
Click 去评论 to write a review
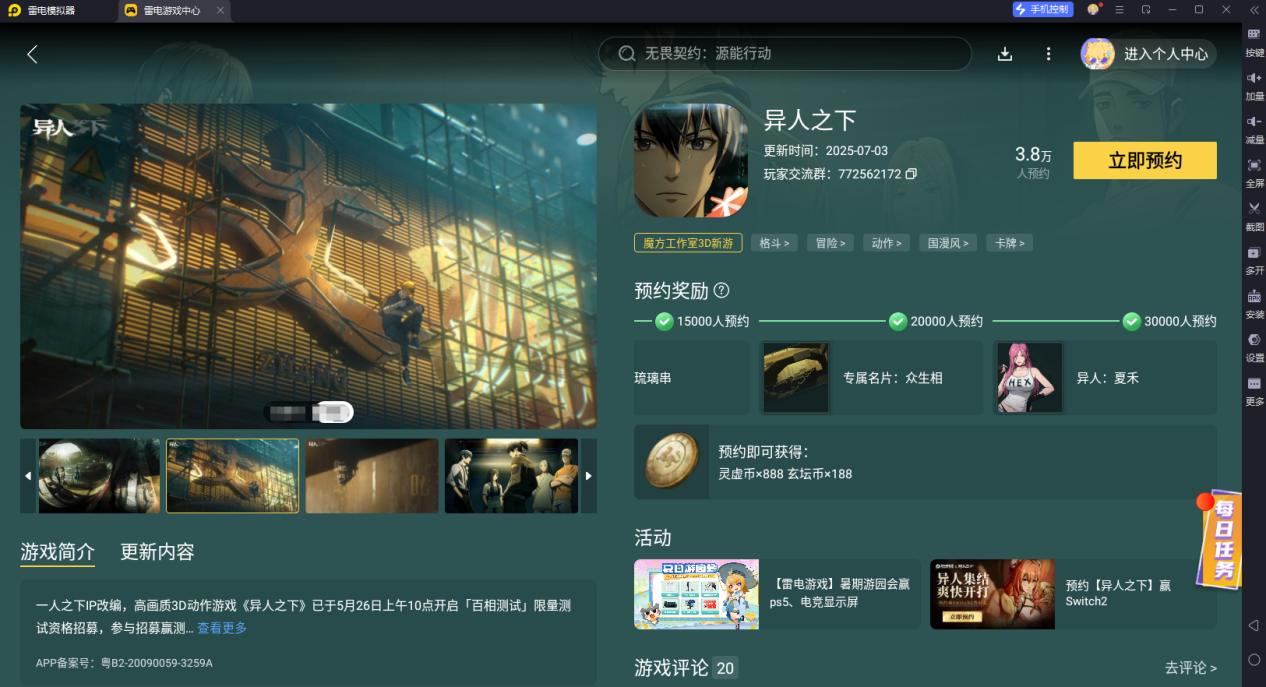click(x=1190, y=667)
